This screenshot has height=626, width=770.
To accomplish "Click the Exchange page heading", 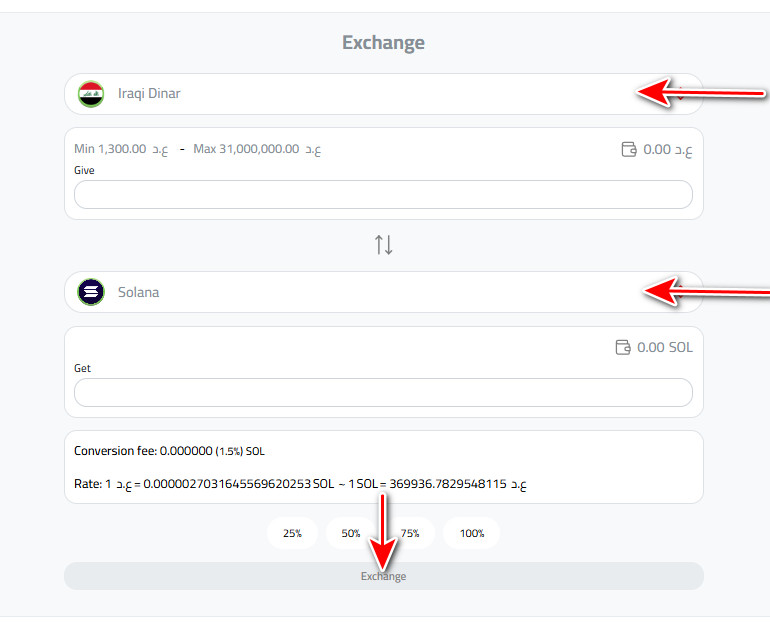I will 383,43.
